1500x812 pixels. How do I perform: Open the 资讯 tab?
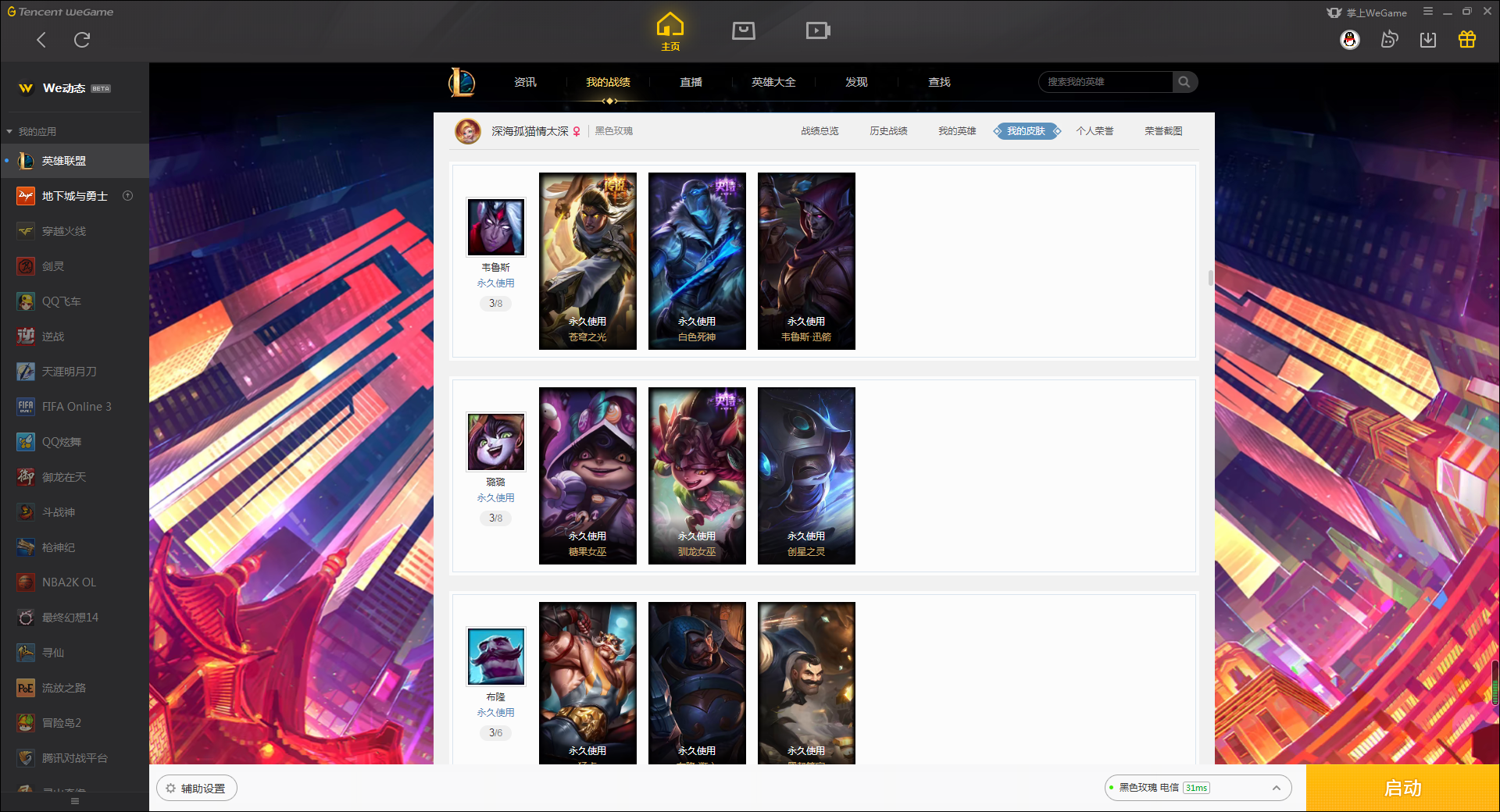click(x=525, y=82)
